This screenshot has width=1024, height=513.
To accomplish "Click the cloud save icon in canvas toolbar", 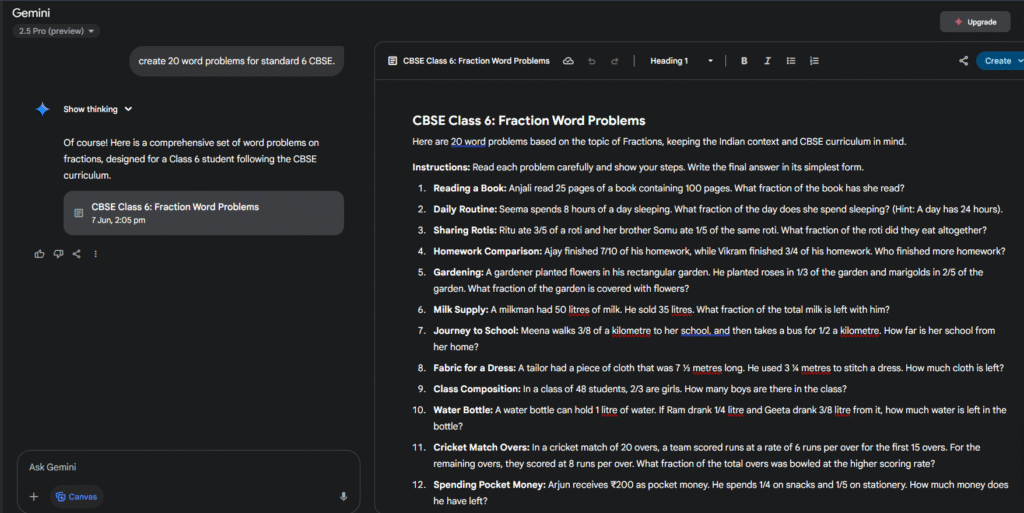I will pos(568,61).
